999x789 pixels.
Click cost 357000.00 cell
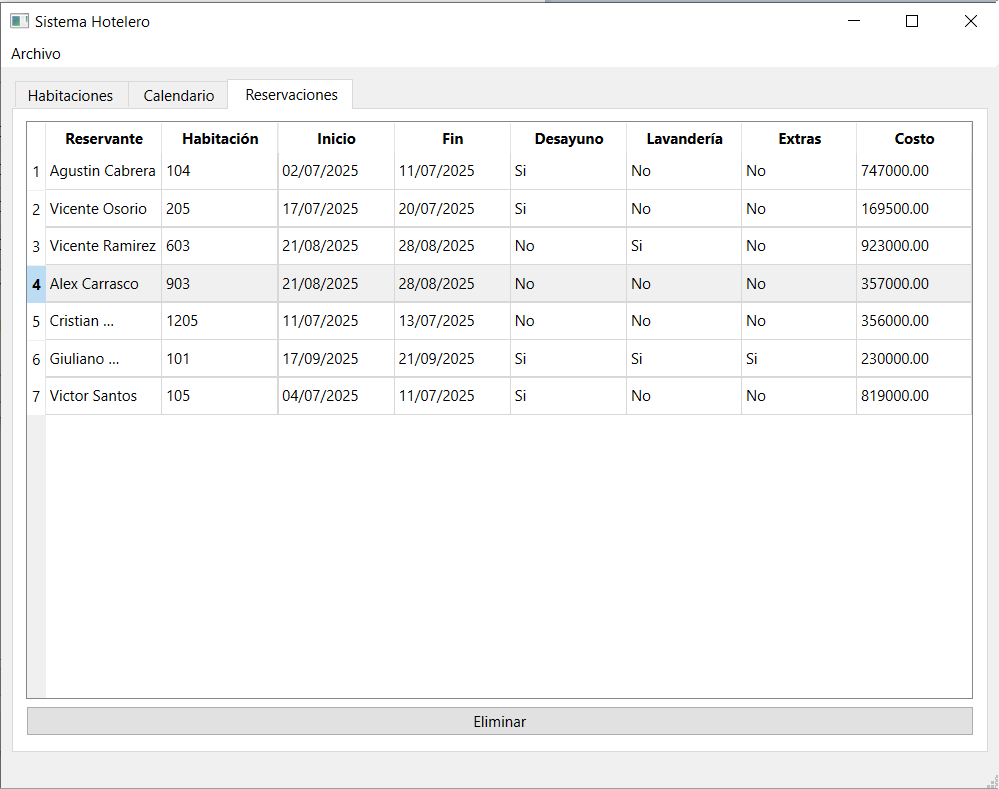click(914, 284)
